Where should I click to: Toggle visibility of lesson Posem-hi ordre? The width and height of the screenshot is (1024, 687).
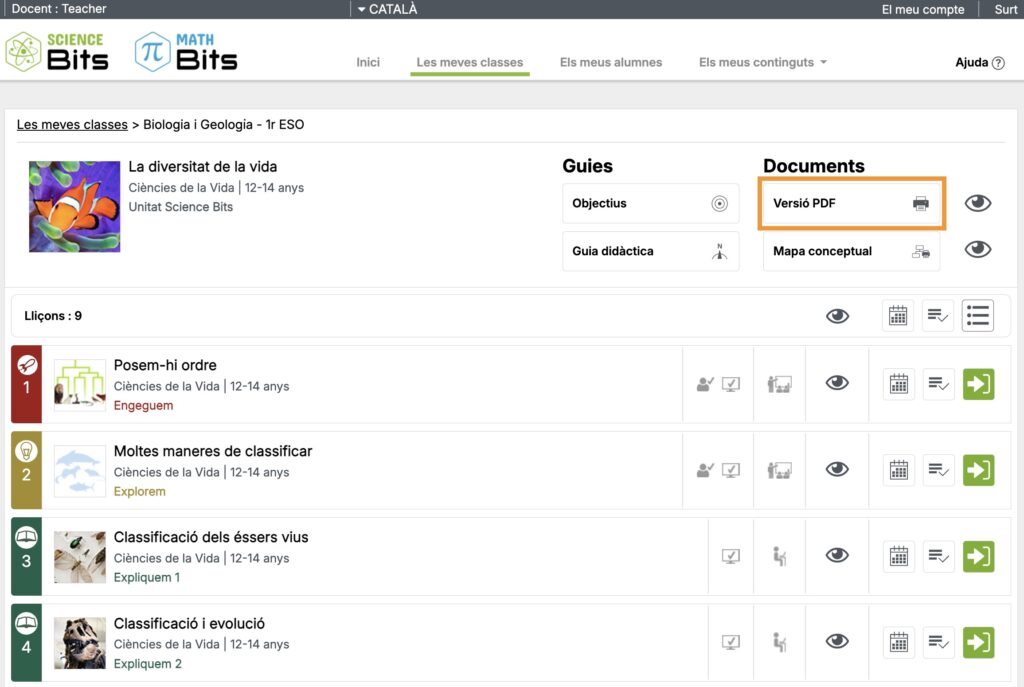[837, 384]
